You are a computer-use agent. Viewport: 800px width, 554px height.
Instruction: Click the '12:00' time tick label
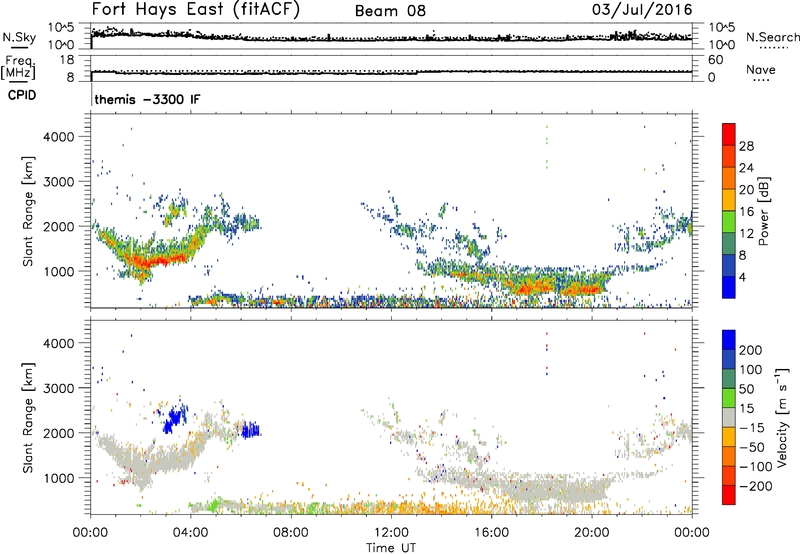(x=391, y=533)
